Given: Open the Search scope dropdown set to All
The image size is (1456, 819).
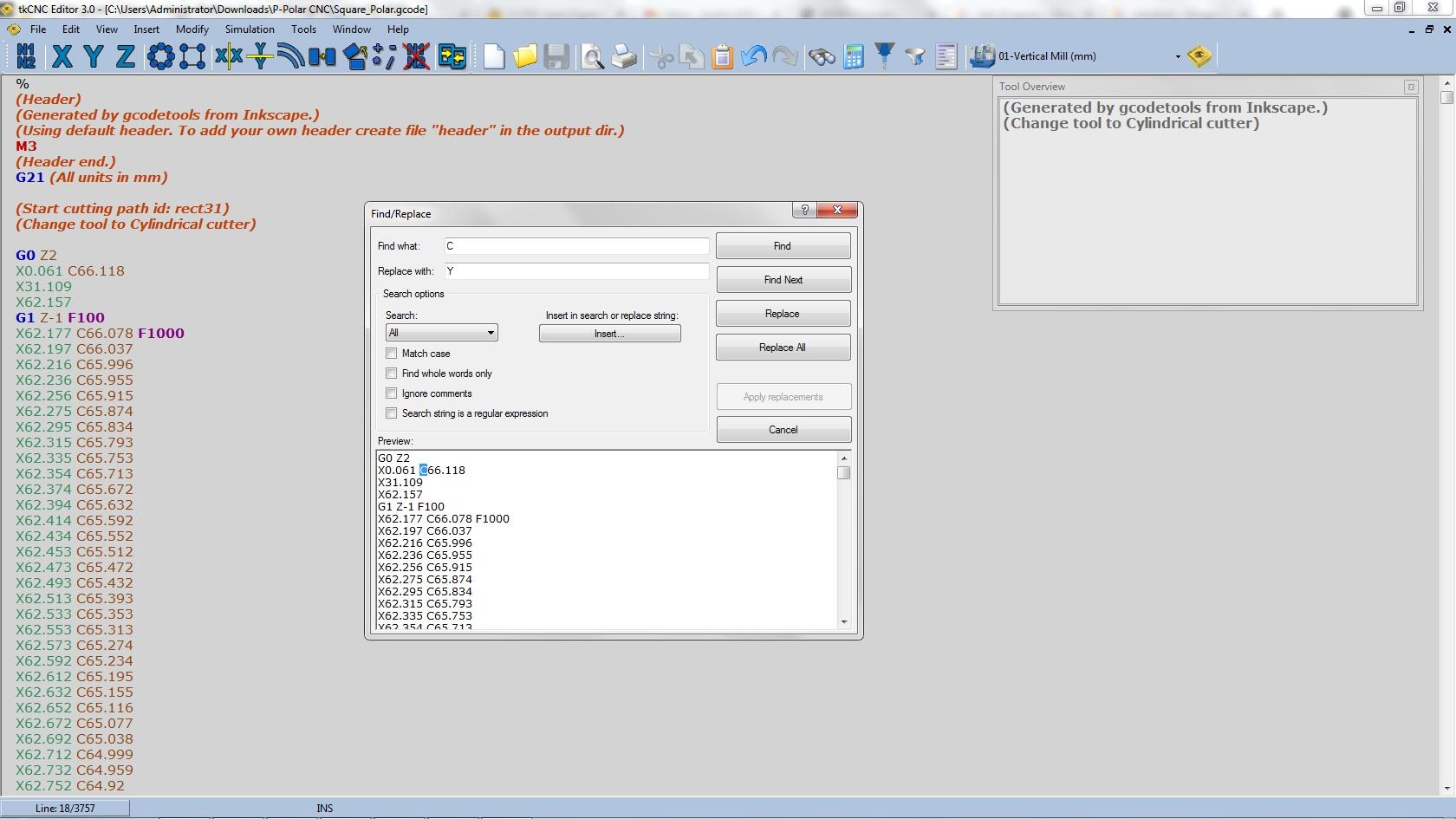Looking at the screenshot, I should pos(441,333).
